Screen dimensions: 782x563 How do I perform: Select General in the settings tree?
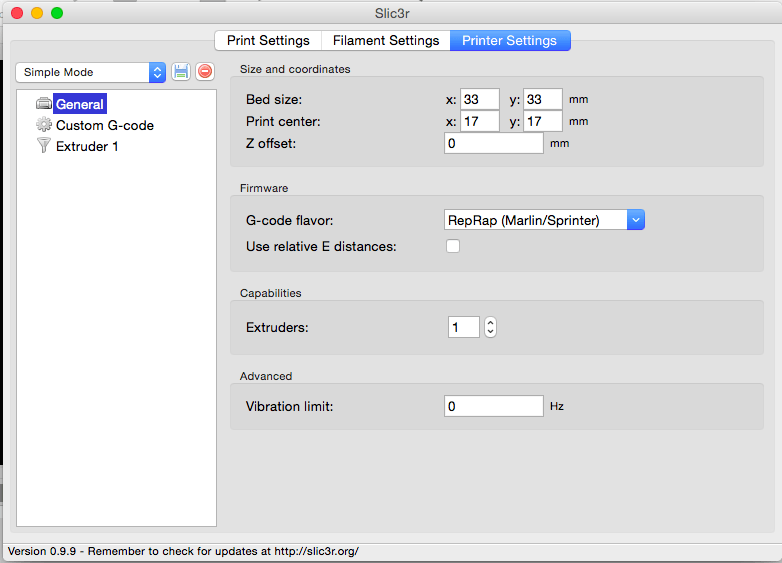coord(80,104)
